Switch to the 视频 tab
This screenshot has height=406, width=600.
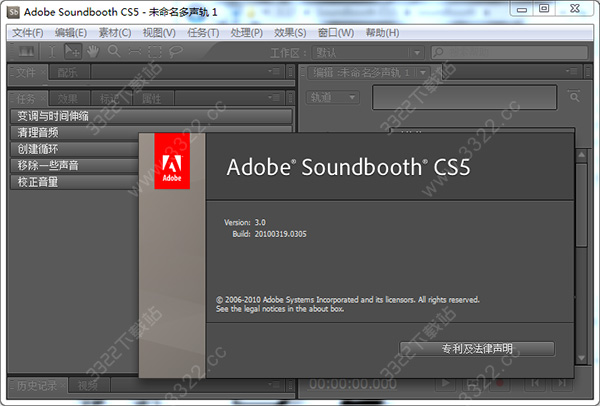(x=88, y=386)
